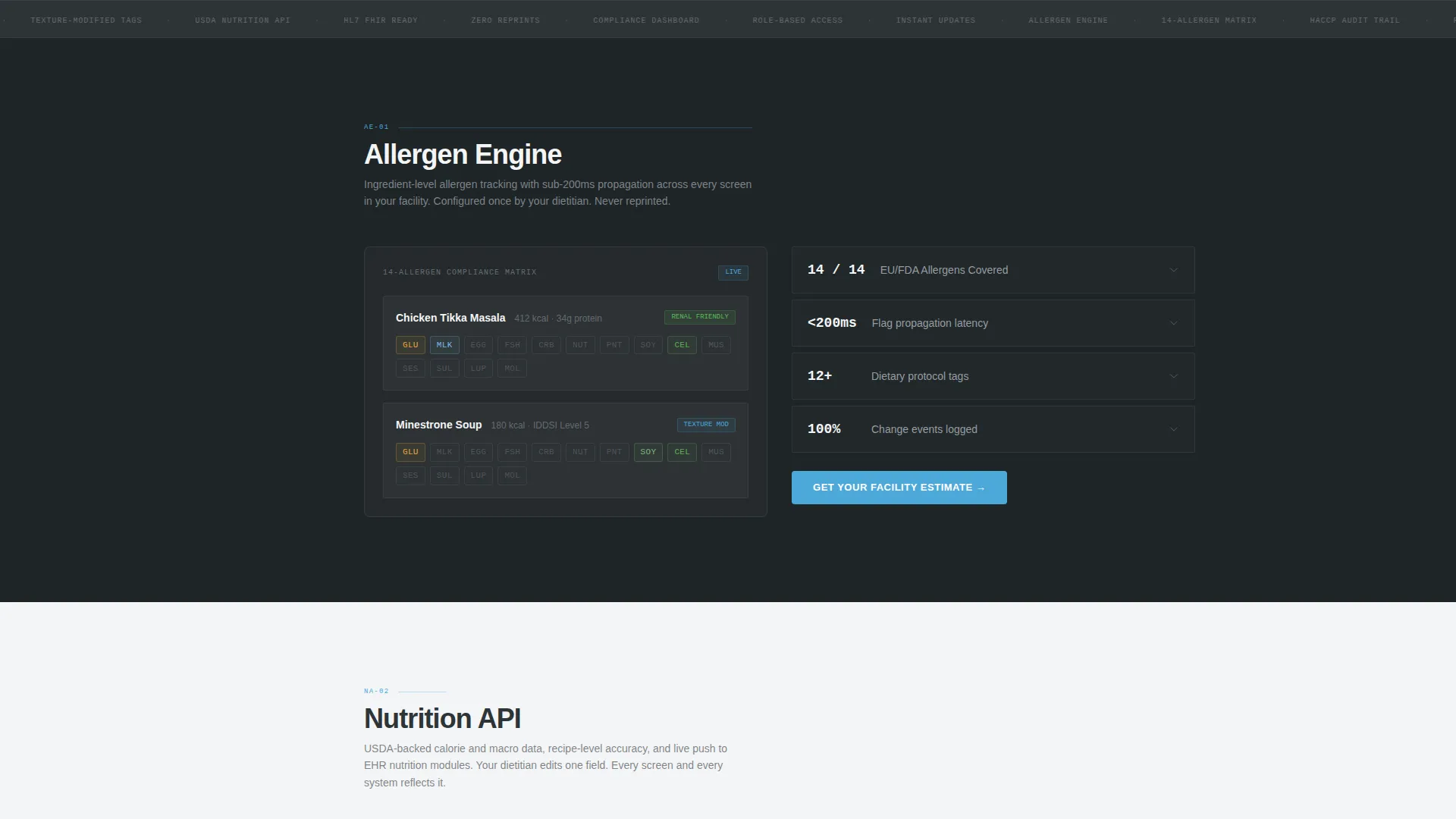This screenshot has height=819, width=1456.
Task: Expand the Change events logged row
Action: (993, 429)
